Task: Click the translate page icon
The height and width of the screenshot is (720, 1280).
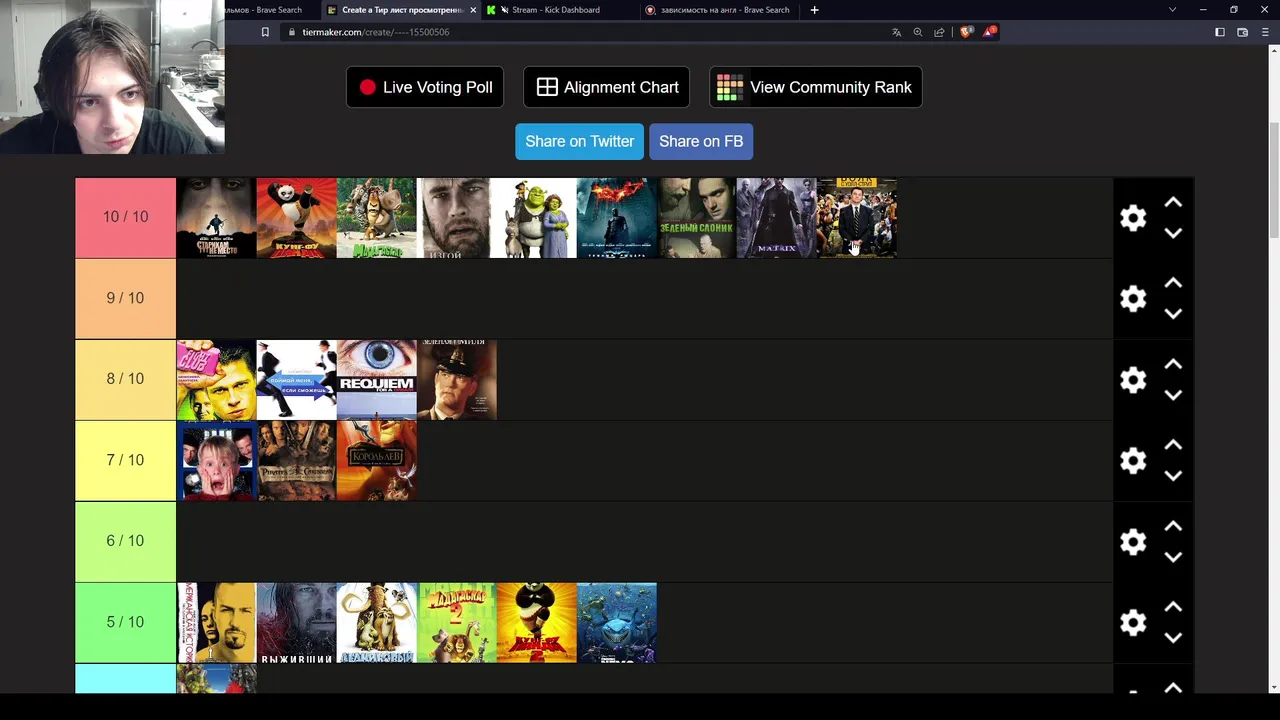Action: (896, 32)
